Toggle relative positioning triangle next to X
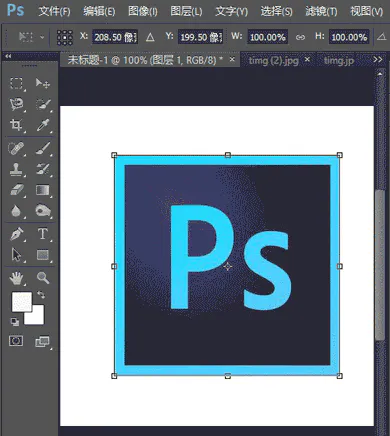The height and width of the screenshot is (436, 390). pos(150,37)
